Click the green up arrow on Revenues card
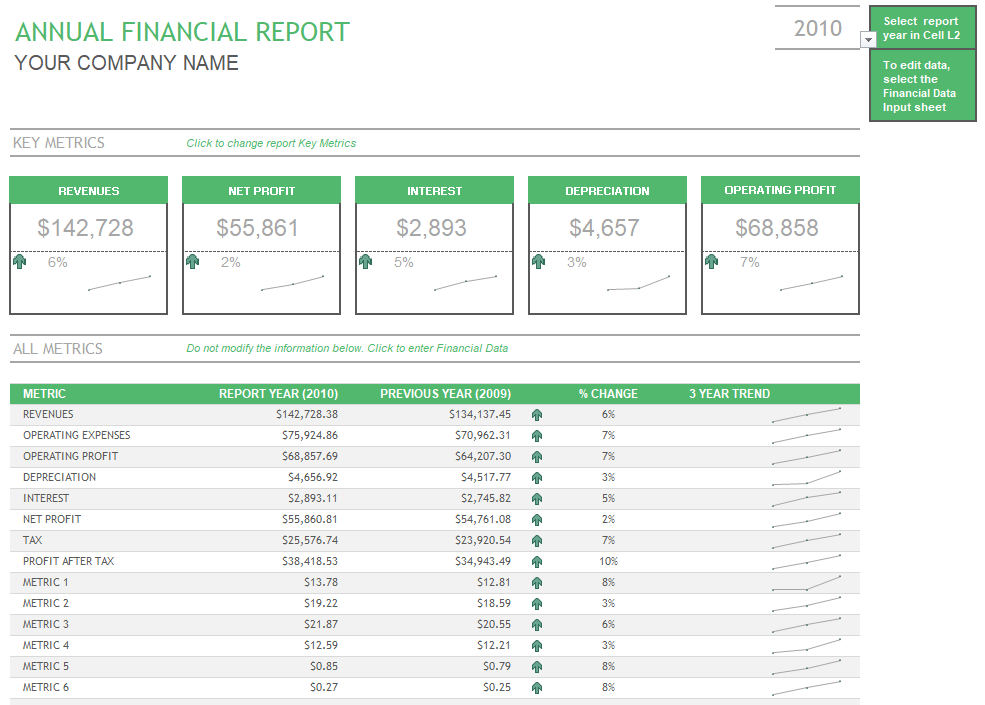985x705 pixels. pos(19,261)
